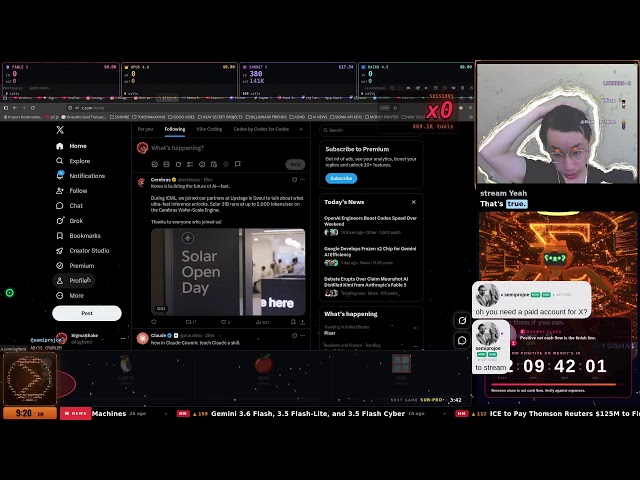Open Explore in the sidebar
The width and height of the screenshot is (640, 480).
click(x=73, y=161)
